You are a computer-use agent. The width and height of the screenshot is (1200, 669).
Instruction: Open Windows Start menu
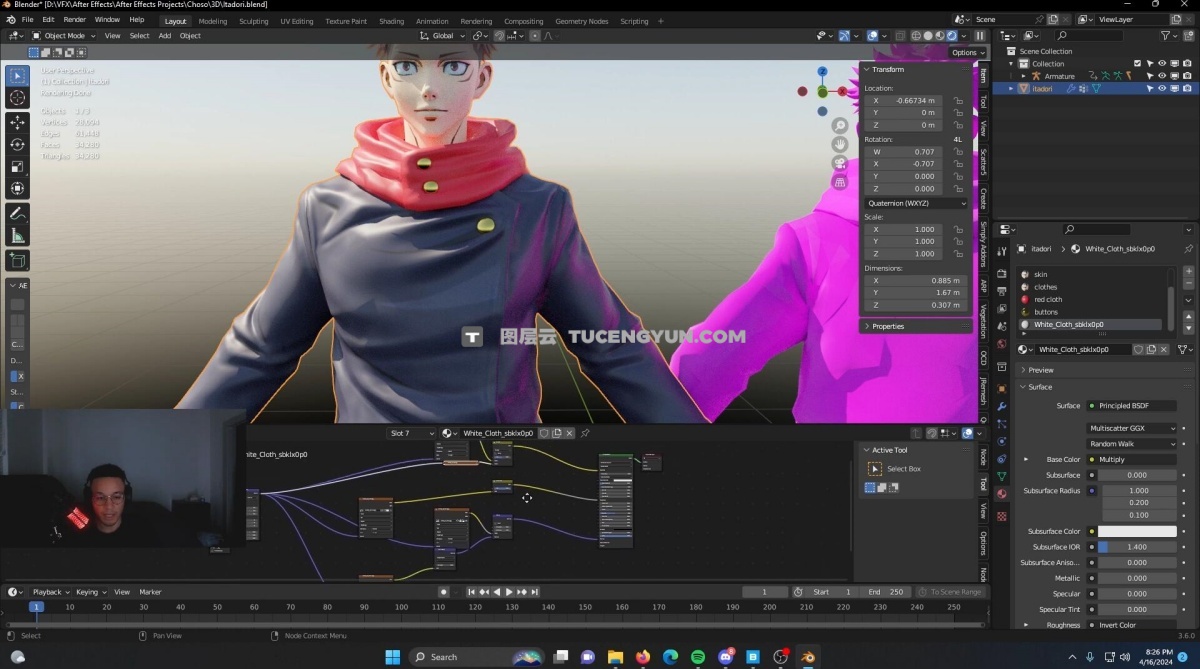(393, 657)
